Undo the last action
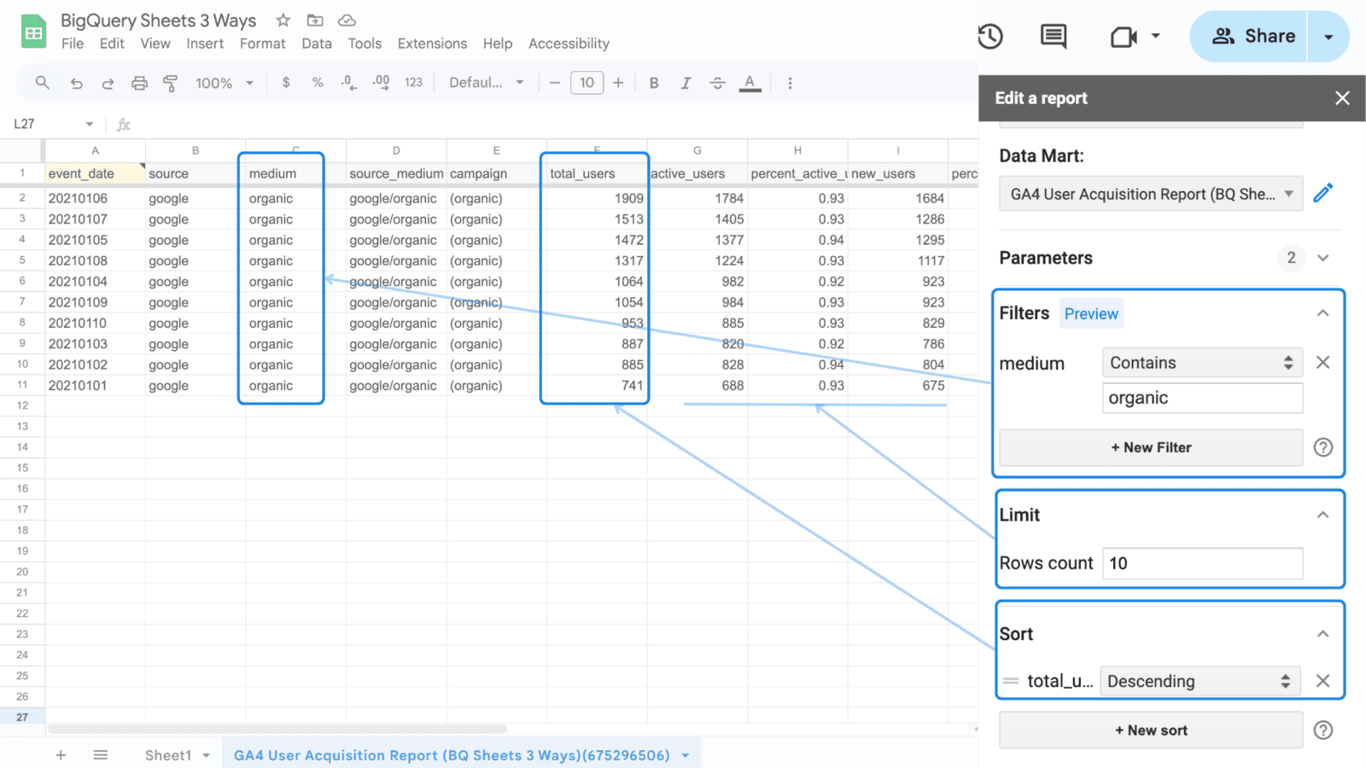Screen dimensions: 1366x768 pyautogui.click(x=76, y=83)
